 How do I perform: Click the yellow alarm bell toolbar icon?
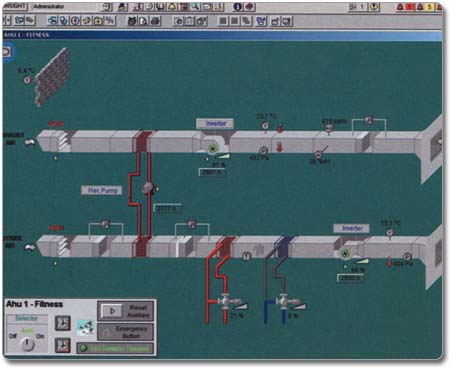172,7
